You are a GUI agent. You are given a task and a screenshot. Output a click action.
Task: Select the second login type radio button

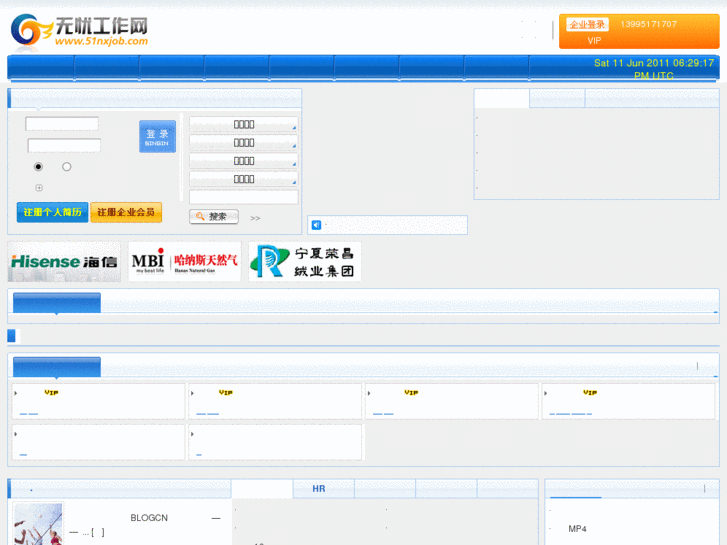[x=67, y=167]
